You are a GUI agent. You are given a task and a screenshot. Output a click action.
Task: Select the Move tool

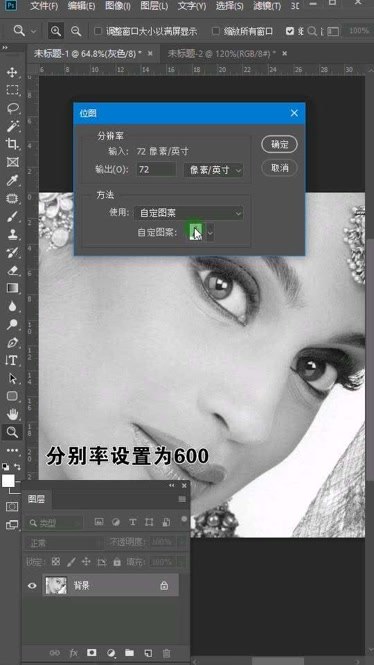pos(12,72)
